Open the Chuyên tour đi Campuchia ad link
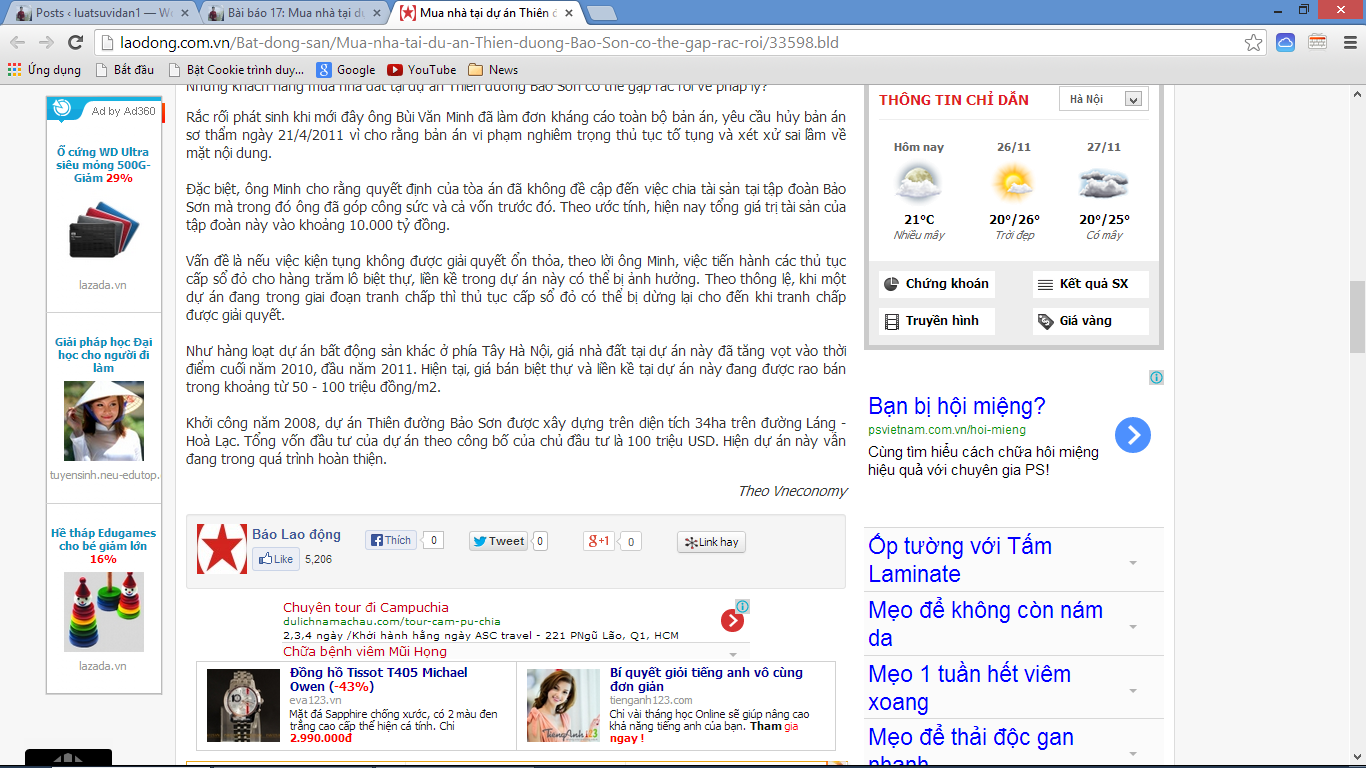Viewport: 1366px width, 768px height. click(366, 607)
